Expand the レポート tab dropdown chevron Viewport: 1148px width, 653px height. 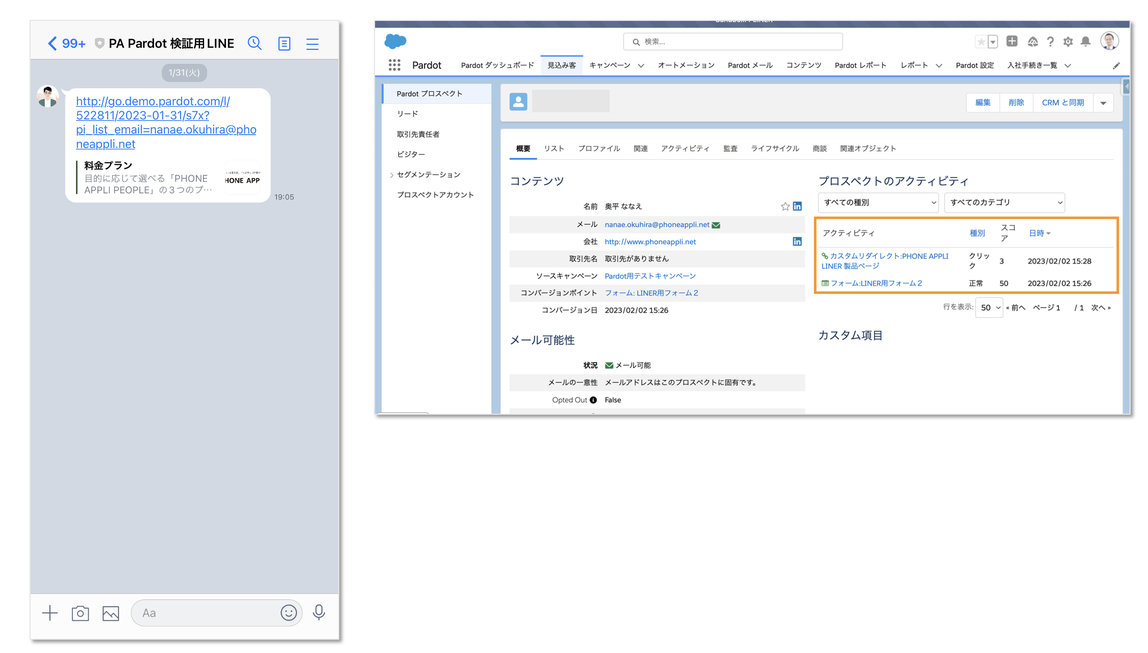pos(939,66)
